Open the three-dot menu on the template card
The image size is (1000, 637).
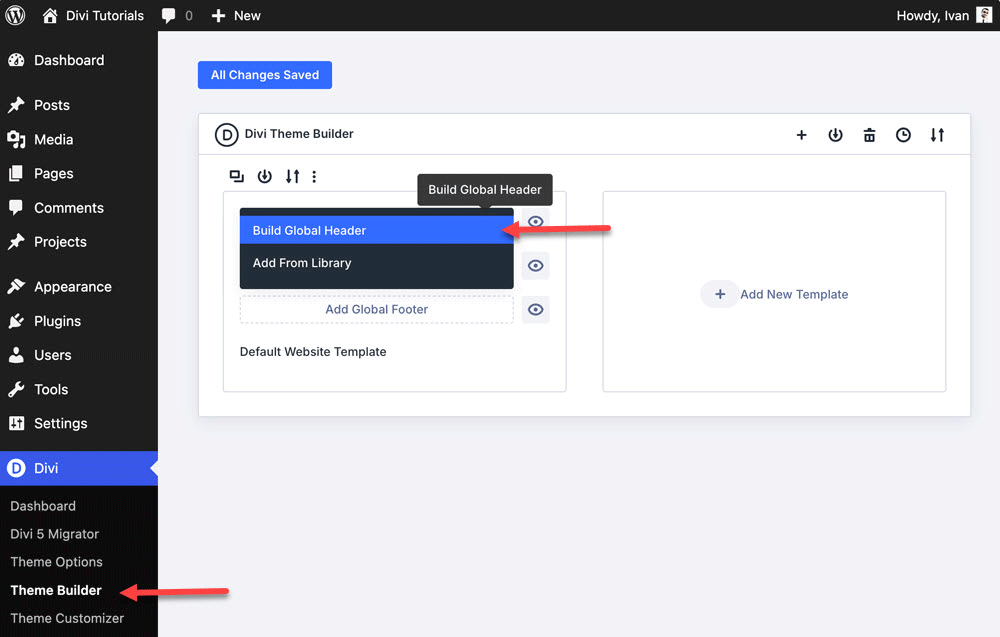314,176
